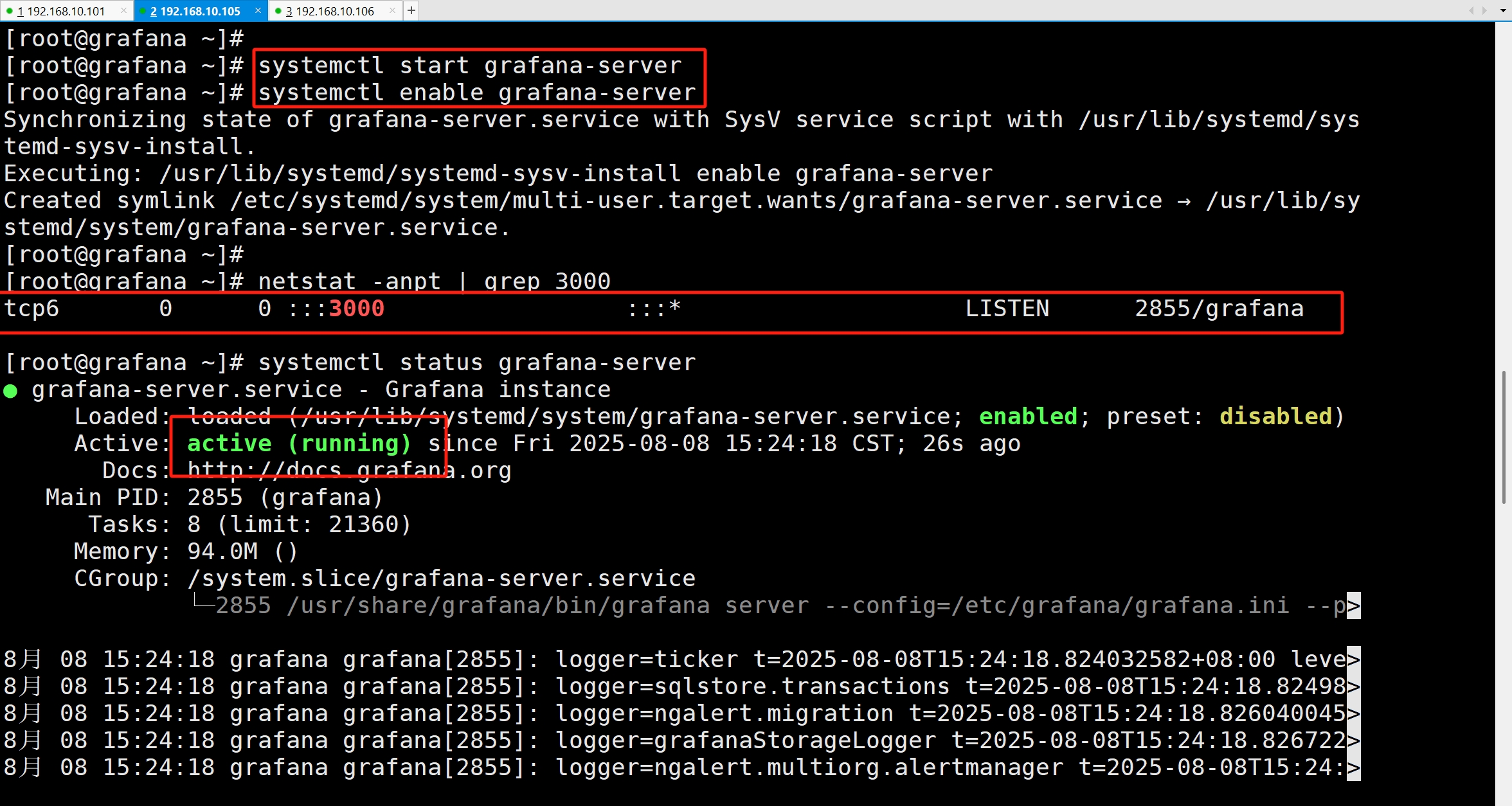Click the highlighted red port number 3000
The width and height of the screenshot is (1512, 806).
(356, 309)
